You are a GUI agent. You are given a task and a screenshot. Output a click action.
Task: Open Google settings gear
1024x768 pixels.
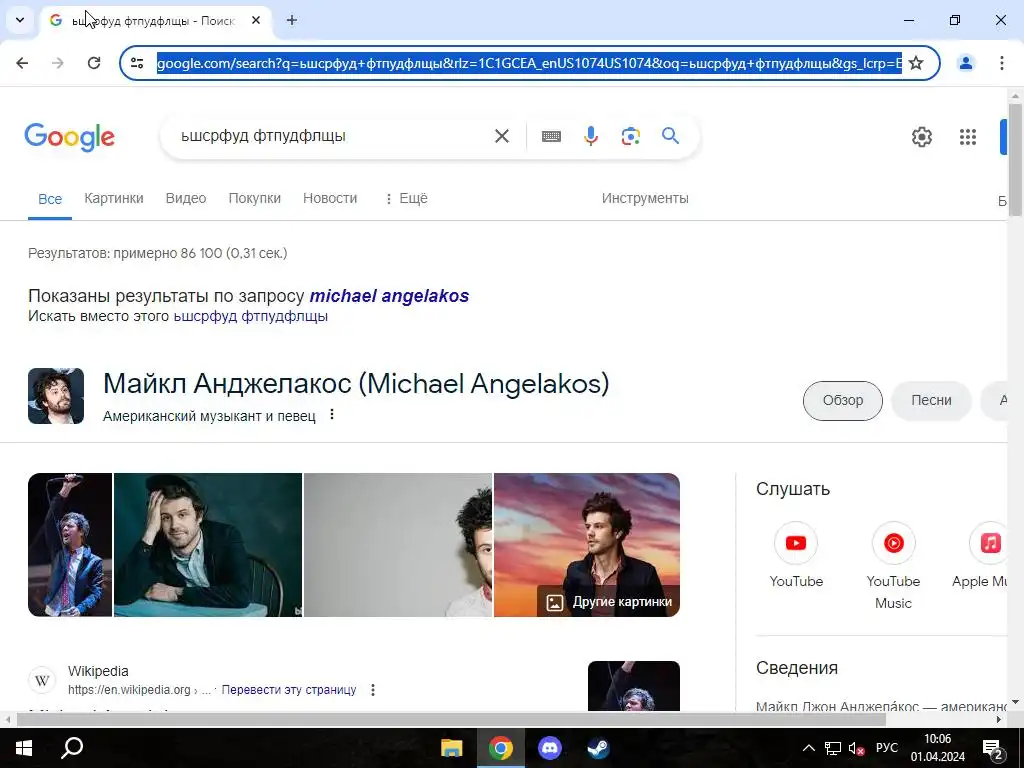[921, 137]
